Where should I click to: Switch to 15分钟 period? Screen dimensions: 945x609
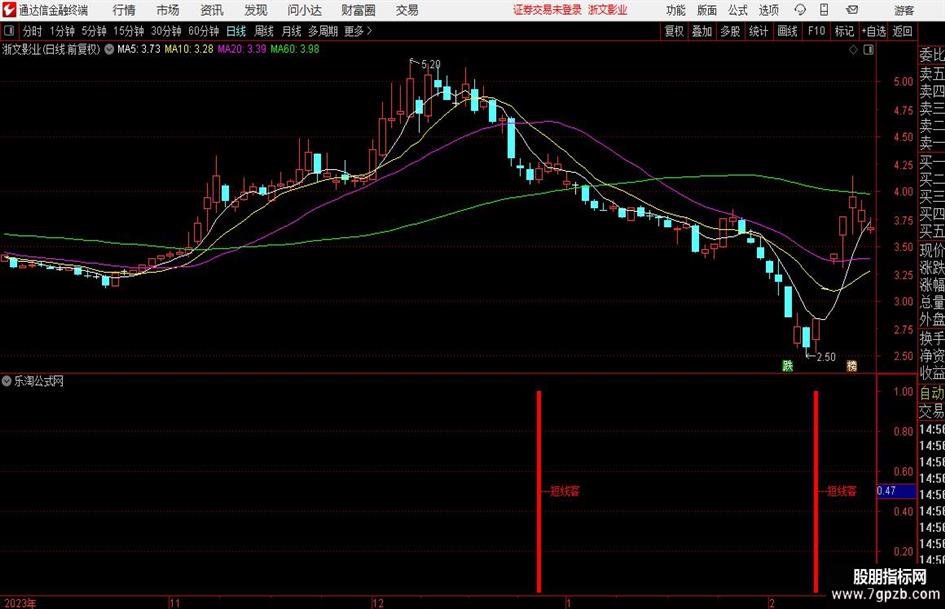click(128, 31)
